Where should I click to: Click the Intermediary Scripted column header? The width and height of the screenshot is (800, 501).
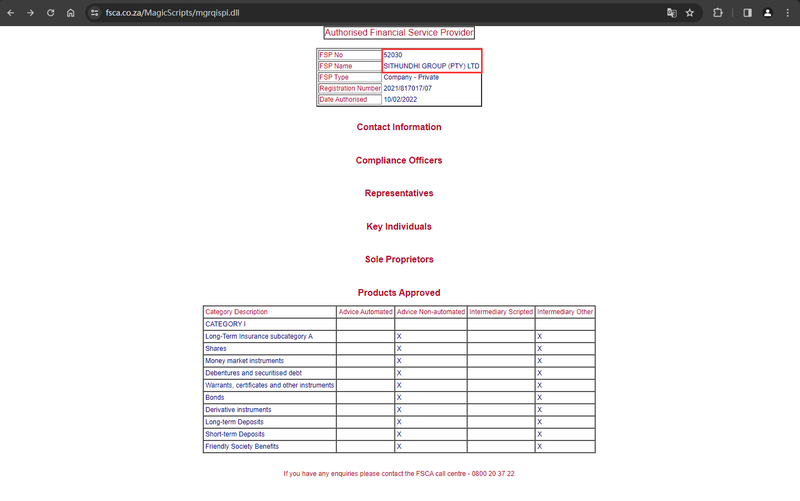501,312
